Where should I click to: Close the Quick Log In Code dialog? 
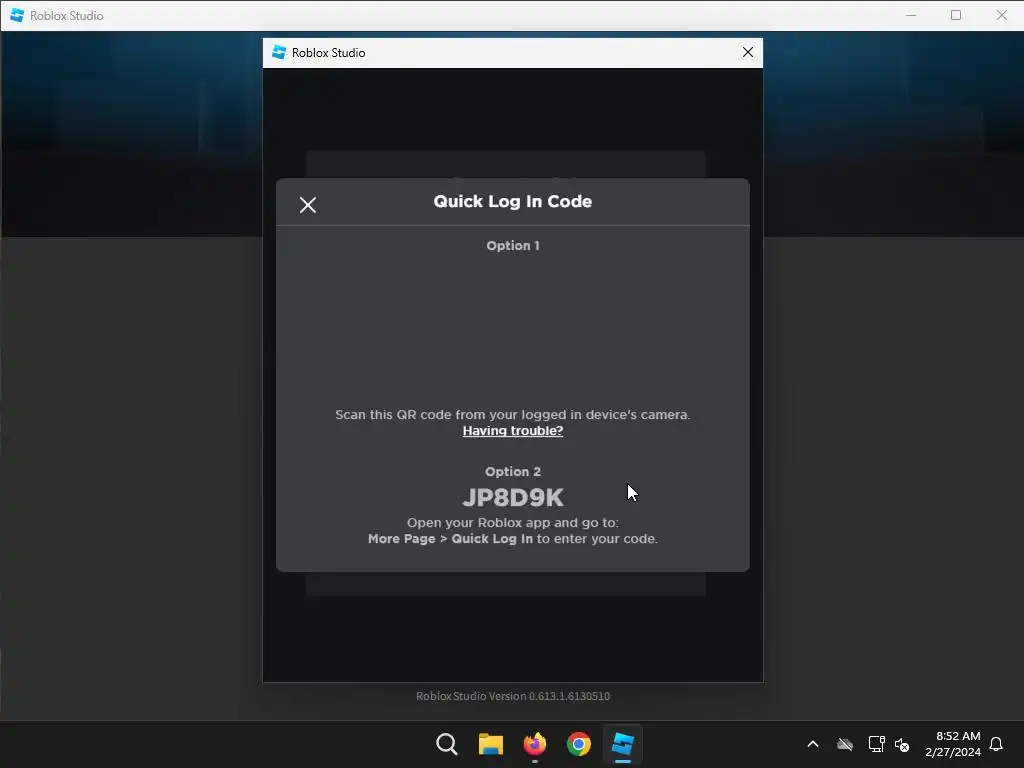pos(308,205)
